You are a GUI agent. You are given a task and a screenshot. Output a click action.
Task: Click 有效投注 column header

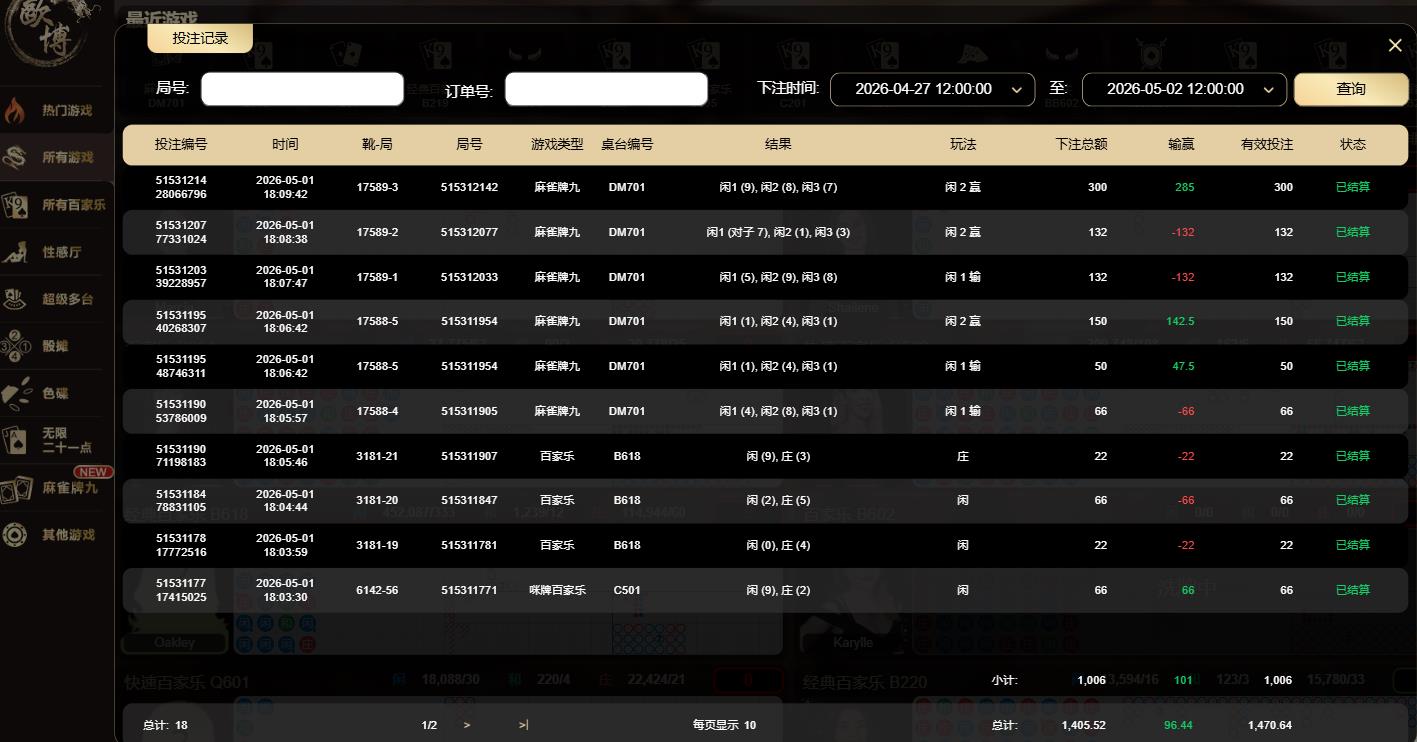(1267, 144)
